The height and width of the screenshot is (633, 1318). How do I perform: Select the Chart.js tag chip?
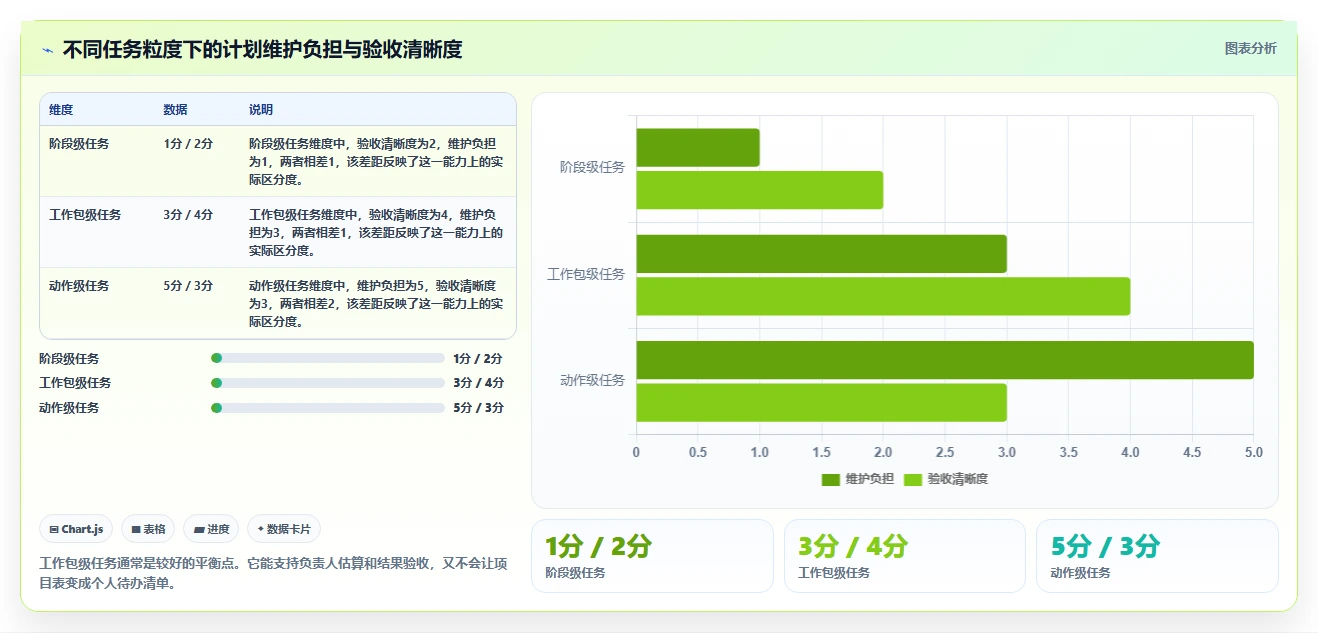coord(76,529)
